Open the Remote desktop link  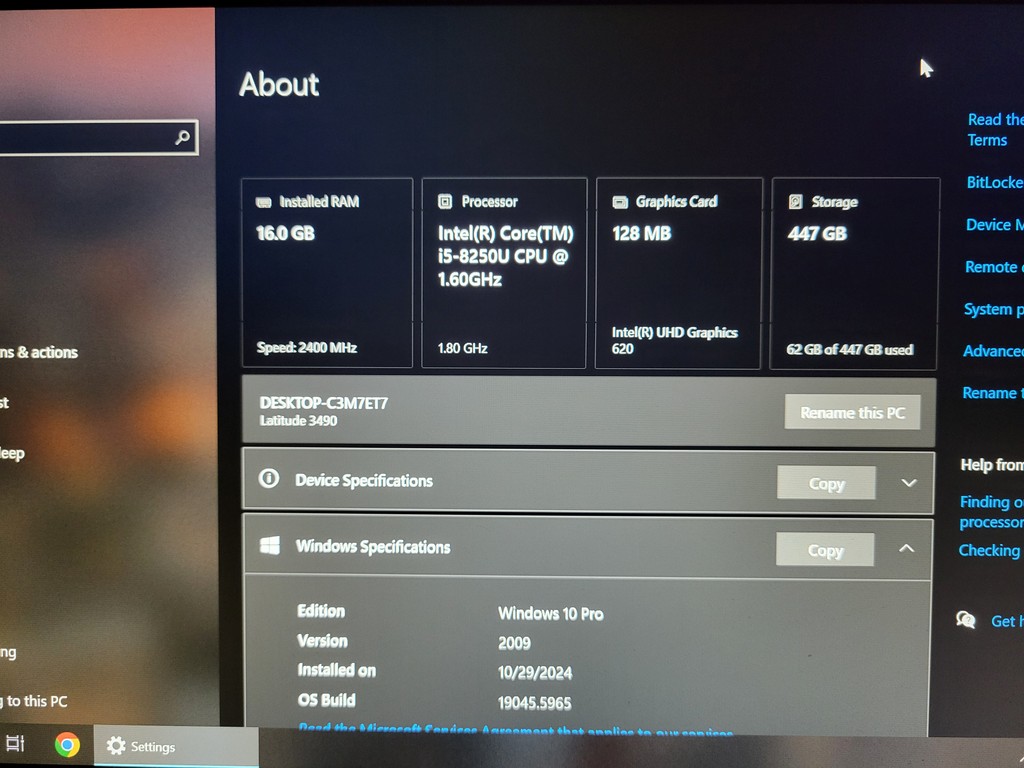tap(994, 267)
